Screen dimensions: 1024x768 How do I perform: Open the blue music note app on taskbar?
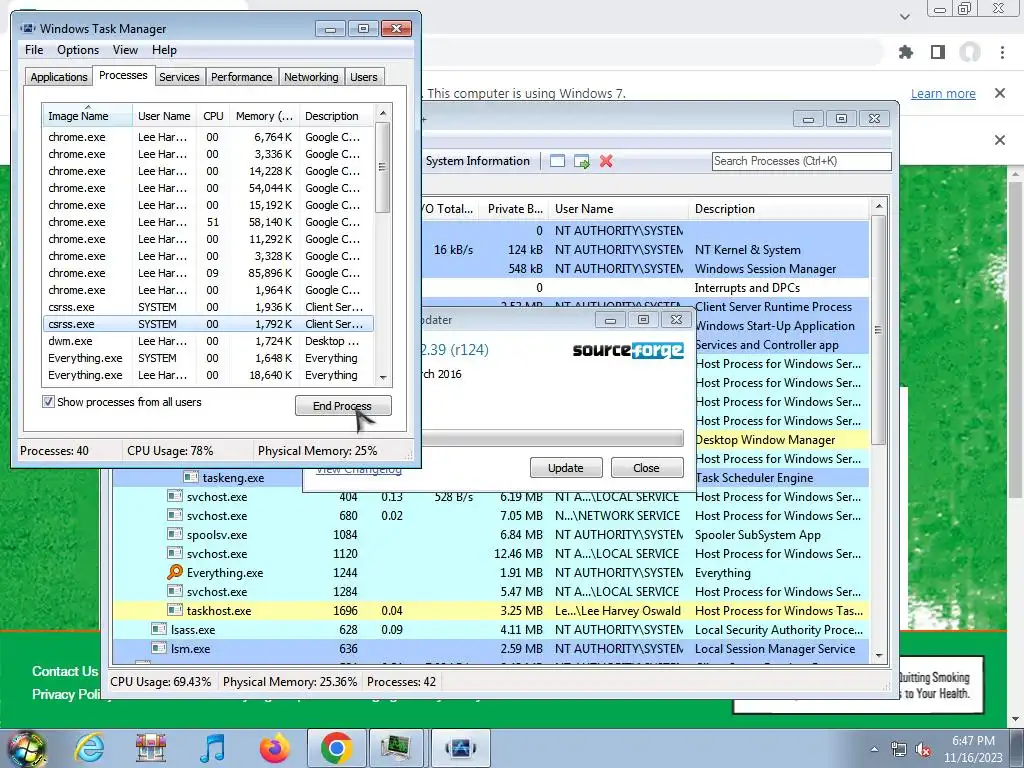[212, 748]
